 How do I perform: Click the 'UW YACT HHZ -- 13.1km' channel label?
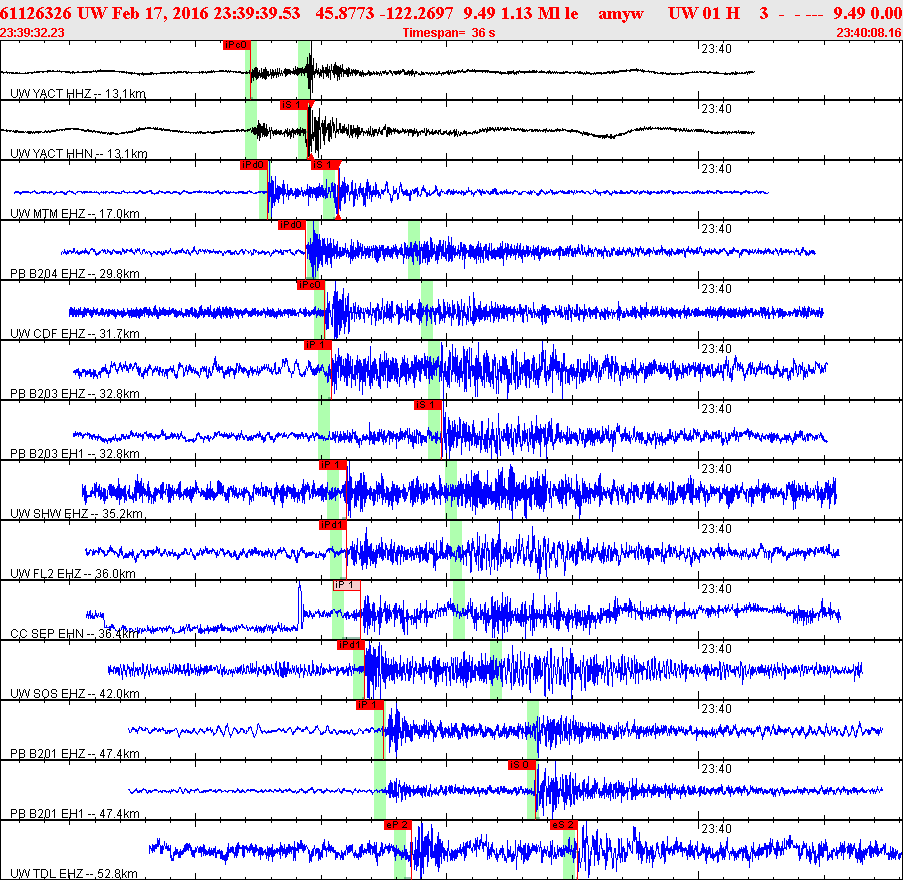point(78,93)
